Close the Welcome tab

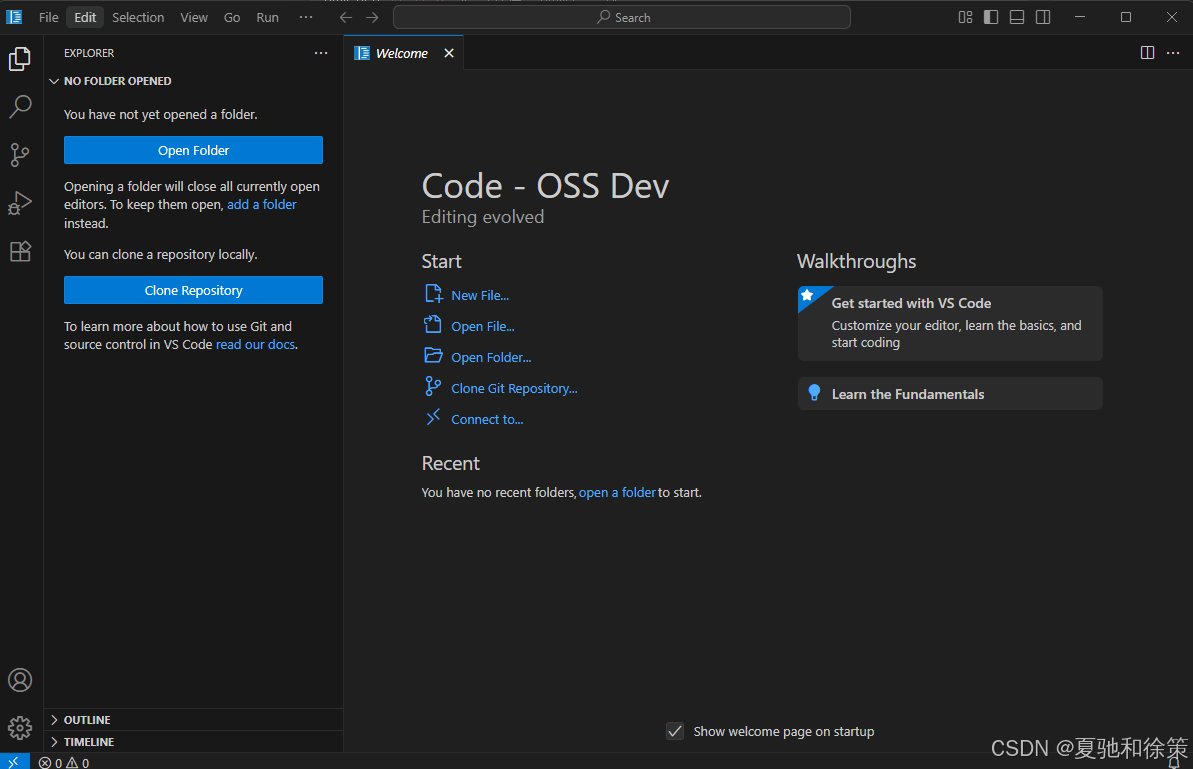coord(449,52)
